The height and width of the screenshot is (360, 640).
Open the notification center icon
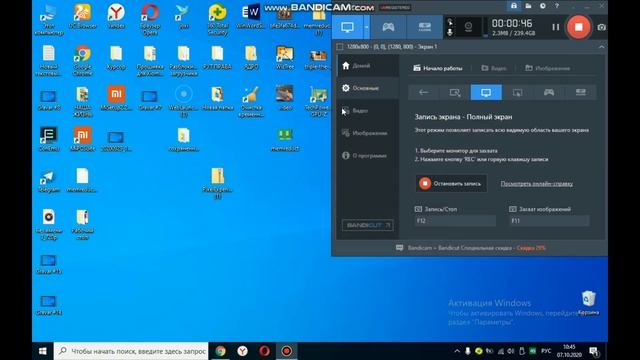594,351
